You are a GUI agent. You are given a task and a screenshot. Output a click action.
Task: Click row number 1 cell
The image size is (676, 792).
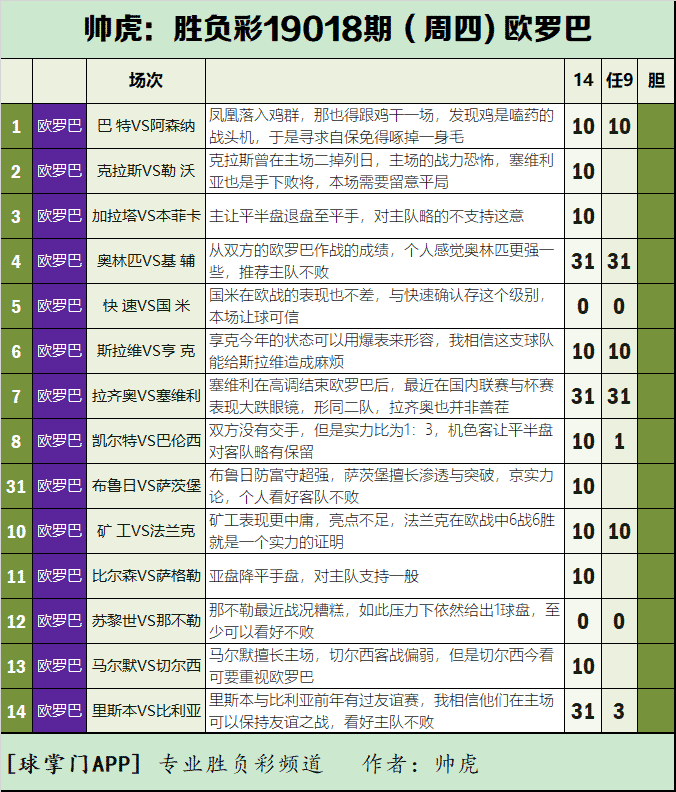16,126
